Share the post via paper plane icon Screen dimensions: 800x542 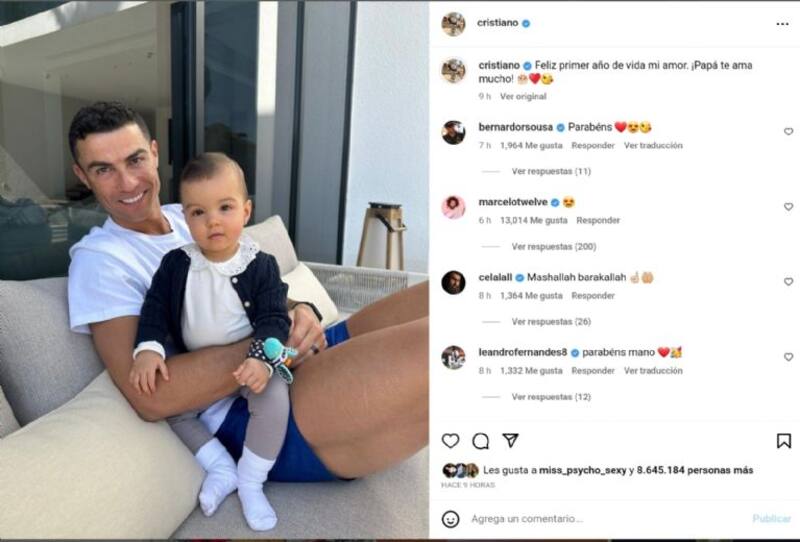tap(510, 440)
